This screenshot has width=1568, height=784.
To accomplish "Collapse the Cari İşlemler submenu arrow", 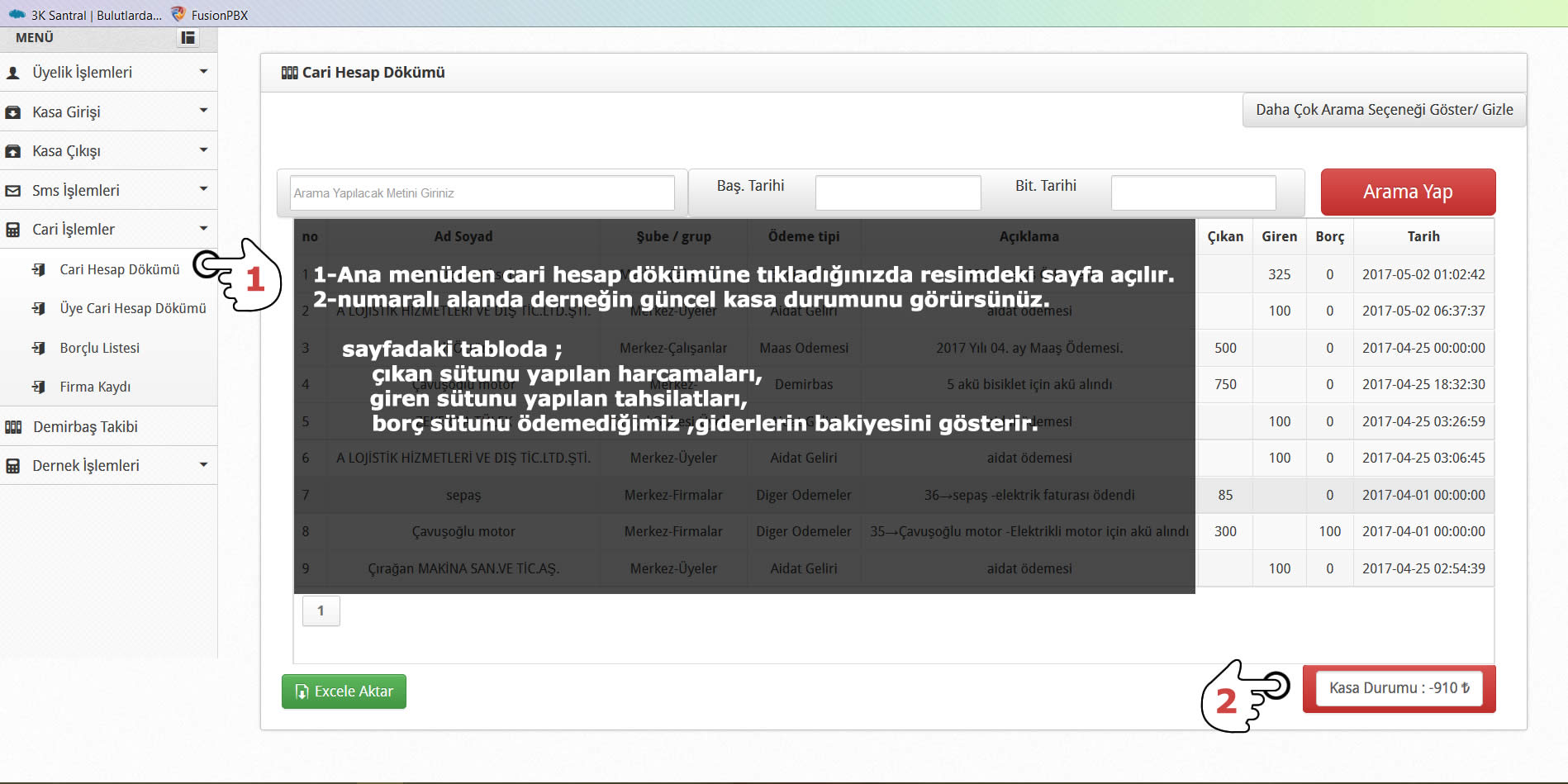I will [x=203, y=229].
